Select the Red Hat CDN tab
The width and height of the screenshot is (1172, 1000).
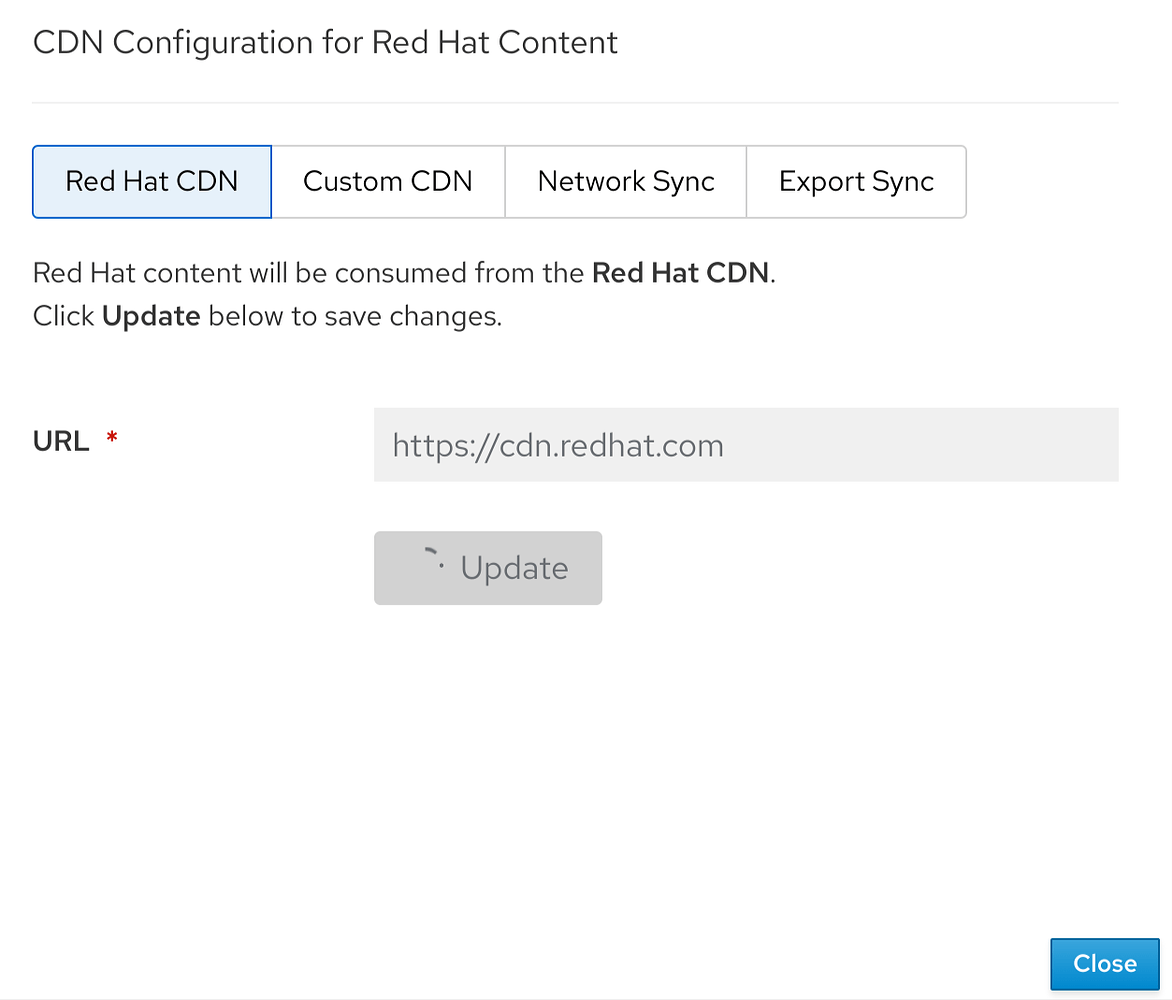tap(151, 181)
